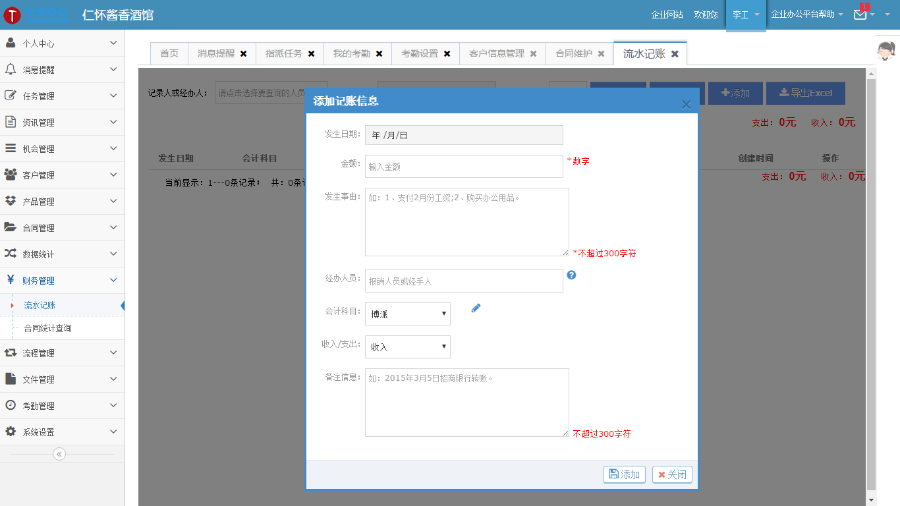Expand the 任务管理 chevron

coord(113,95)
